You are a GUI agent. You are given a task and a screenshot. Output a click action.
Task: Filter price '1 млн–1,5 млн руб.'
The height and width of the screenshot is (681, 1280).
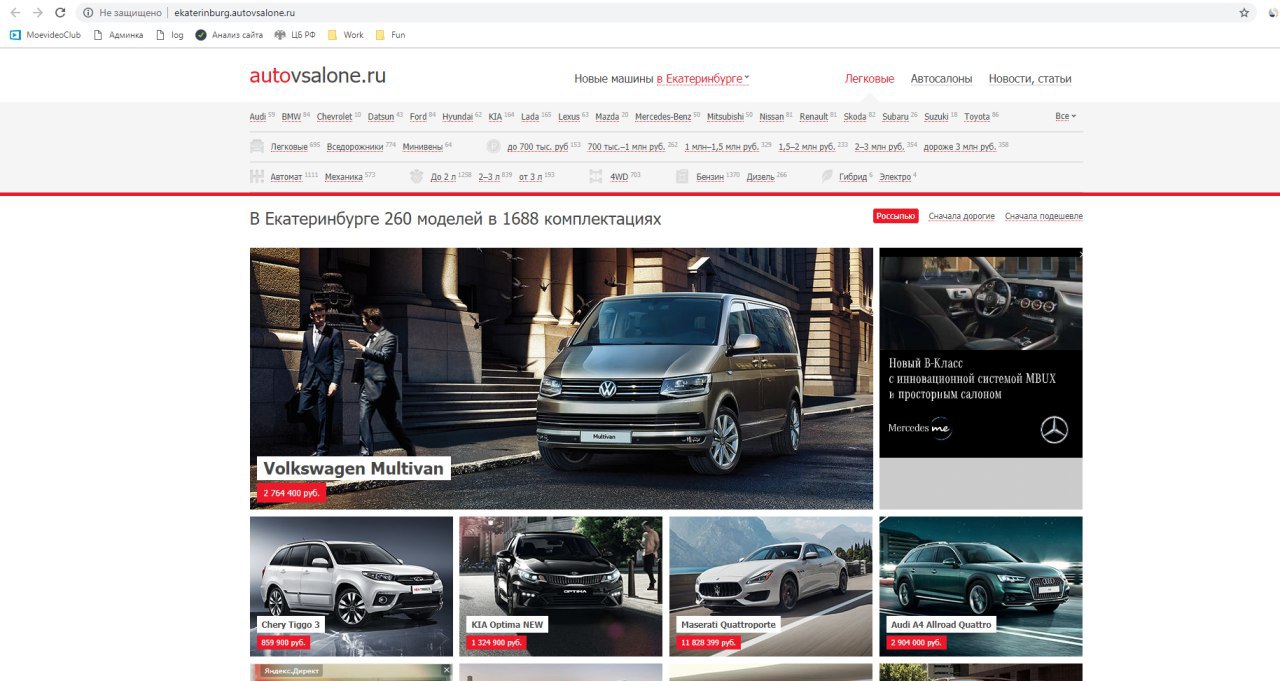point(722,147)
